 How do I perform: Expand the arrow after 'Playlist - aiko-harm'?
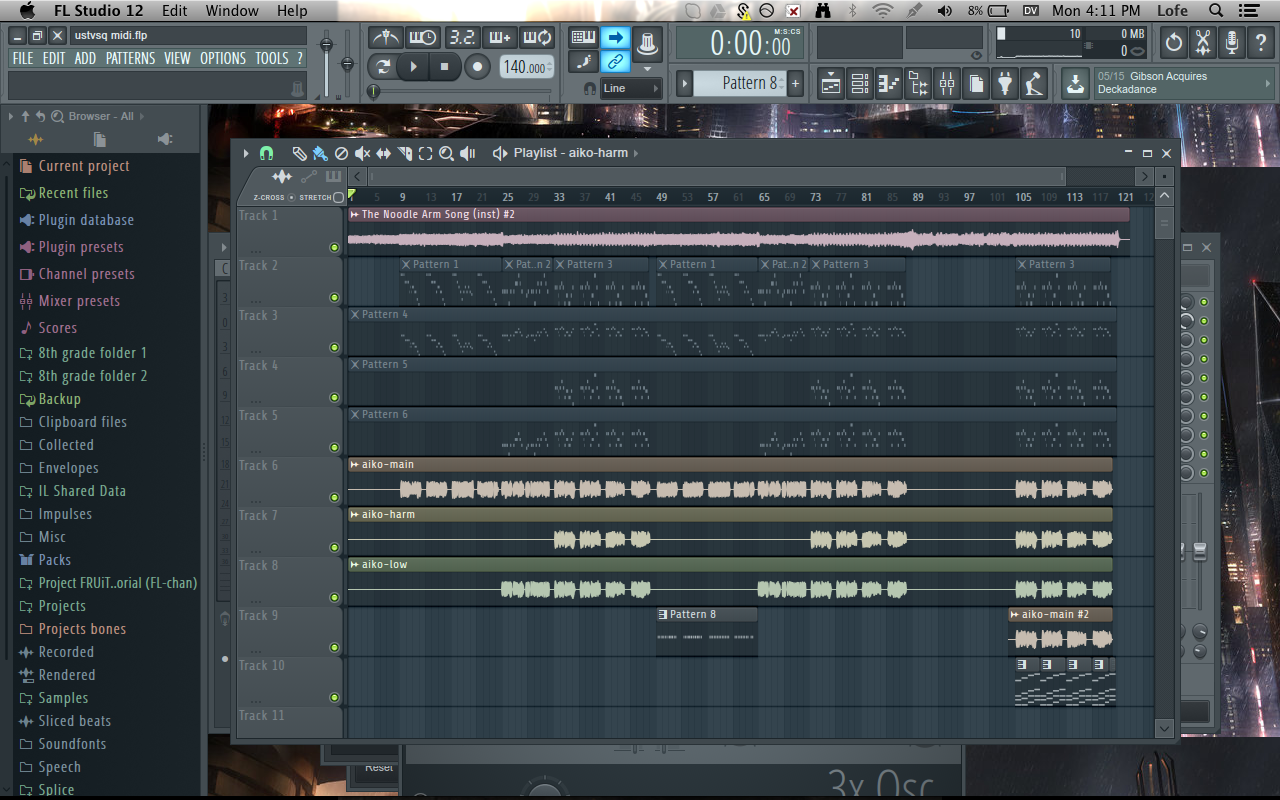point(637,153)
